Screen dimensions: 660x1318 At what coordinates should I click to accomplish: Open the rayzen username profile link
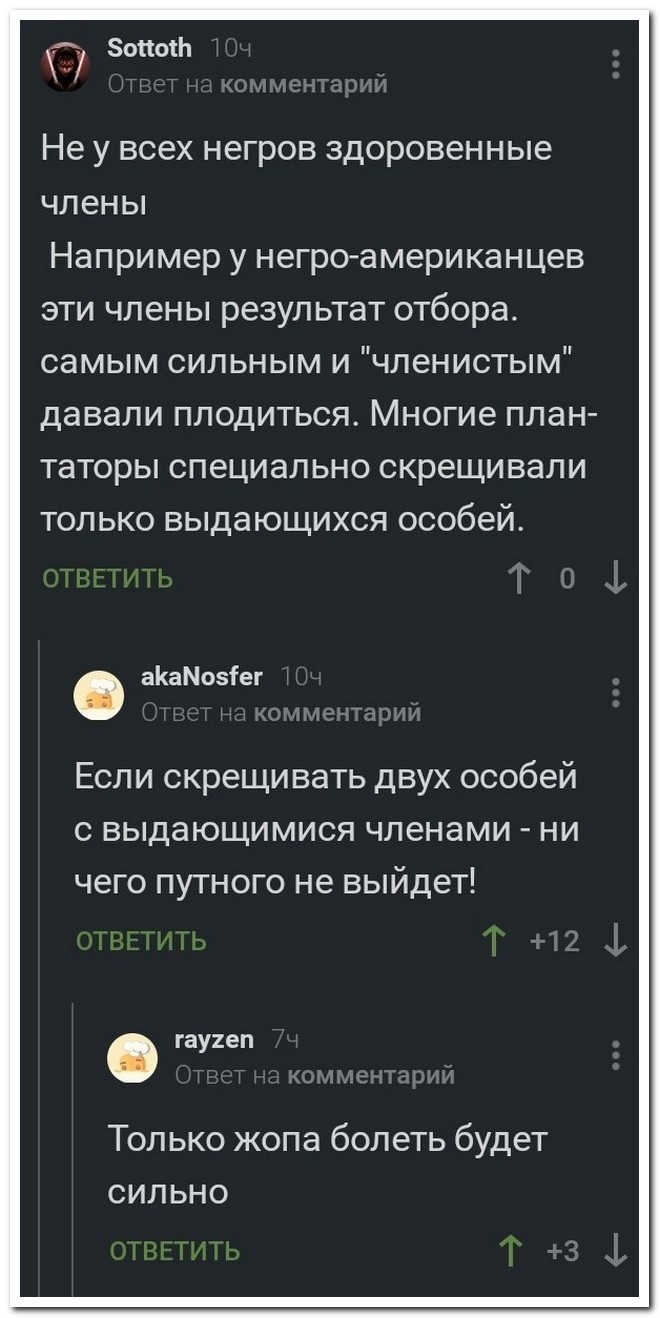pos(215,1039)
